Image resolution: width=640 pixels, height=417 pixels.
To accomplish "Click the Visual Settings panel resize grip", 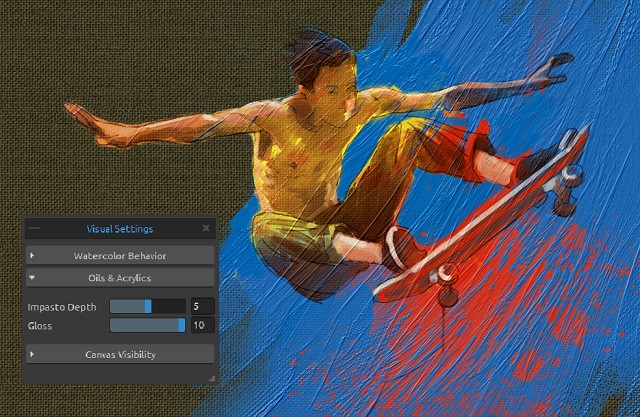I will (x=212, y=378).
